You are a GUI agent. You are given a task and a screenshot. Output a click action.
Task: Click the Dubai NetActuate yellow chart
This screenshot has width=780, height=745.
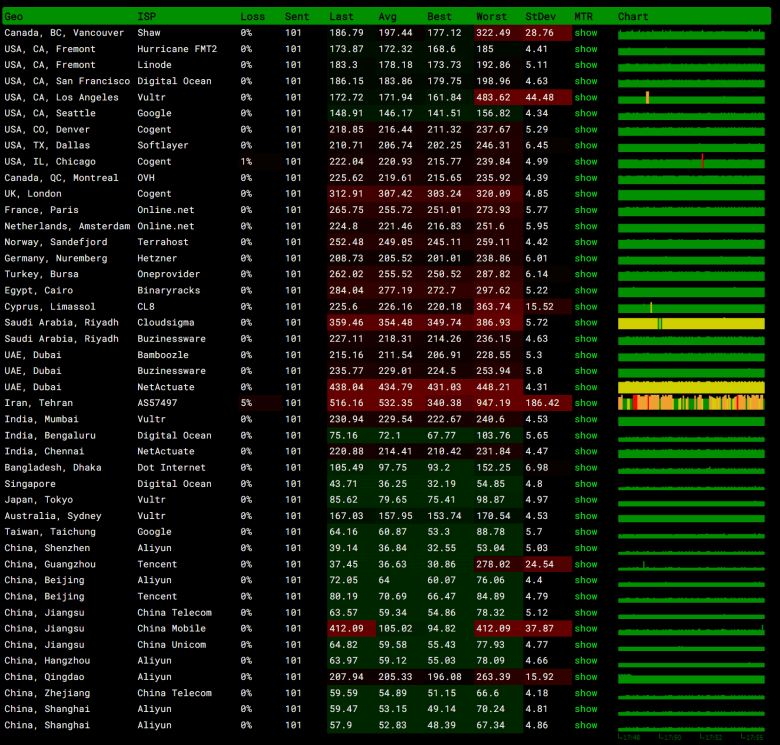click(691, 387)
